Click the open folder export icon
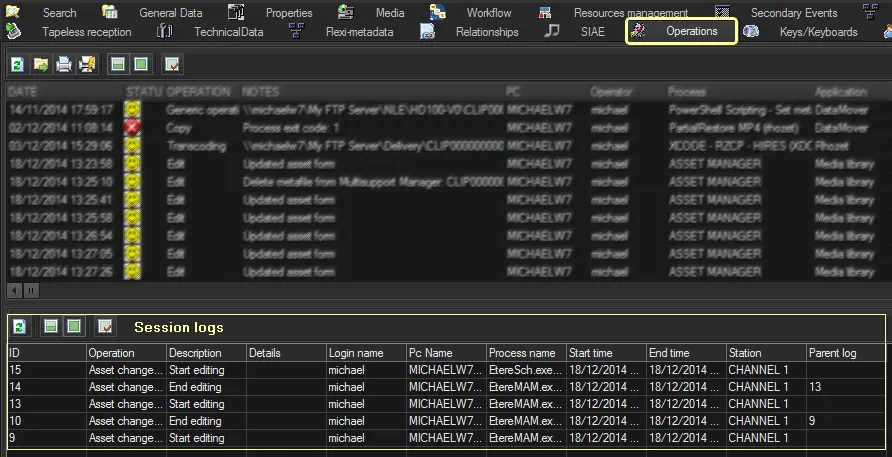892x457 pixels. 41,65
